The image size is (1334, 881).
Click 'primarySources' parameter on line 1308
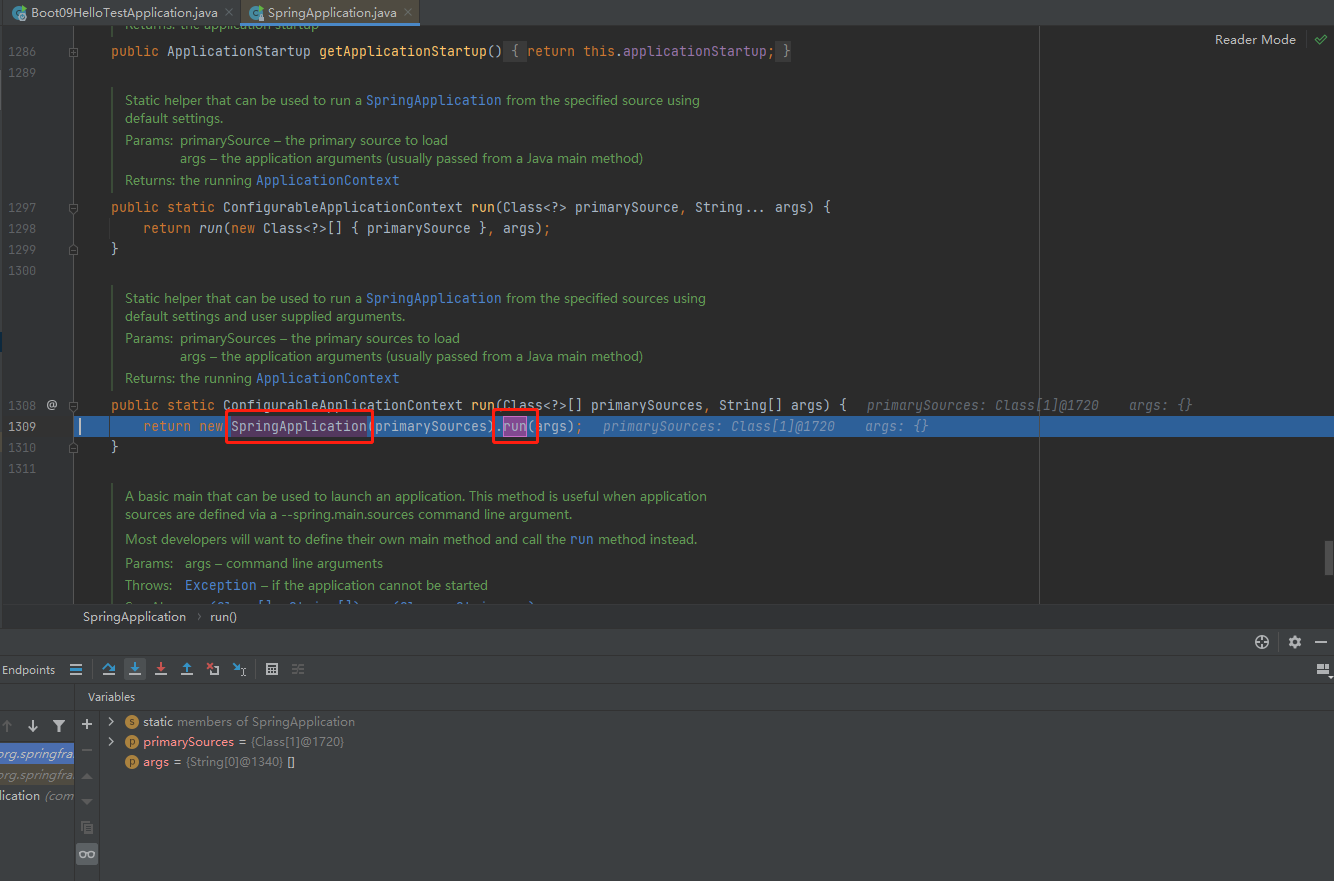coord(647,406)
